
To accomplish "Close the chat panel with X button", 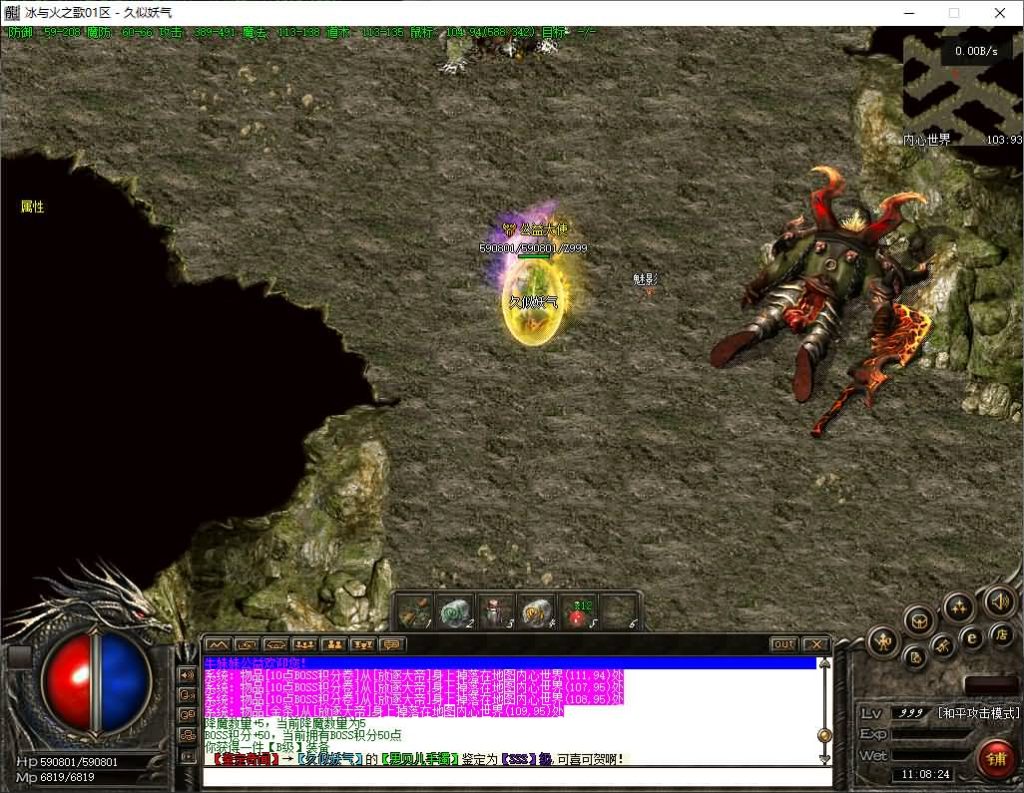I will click(816, 644).
